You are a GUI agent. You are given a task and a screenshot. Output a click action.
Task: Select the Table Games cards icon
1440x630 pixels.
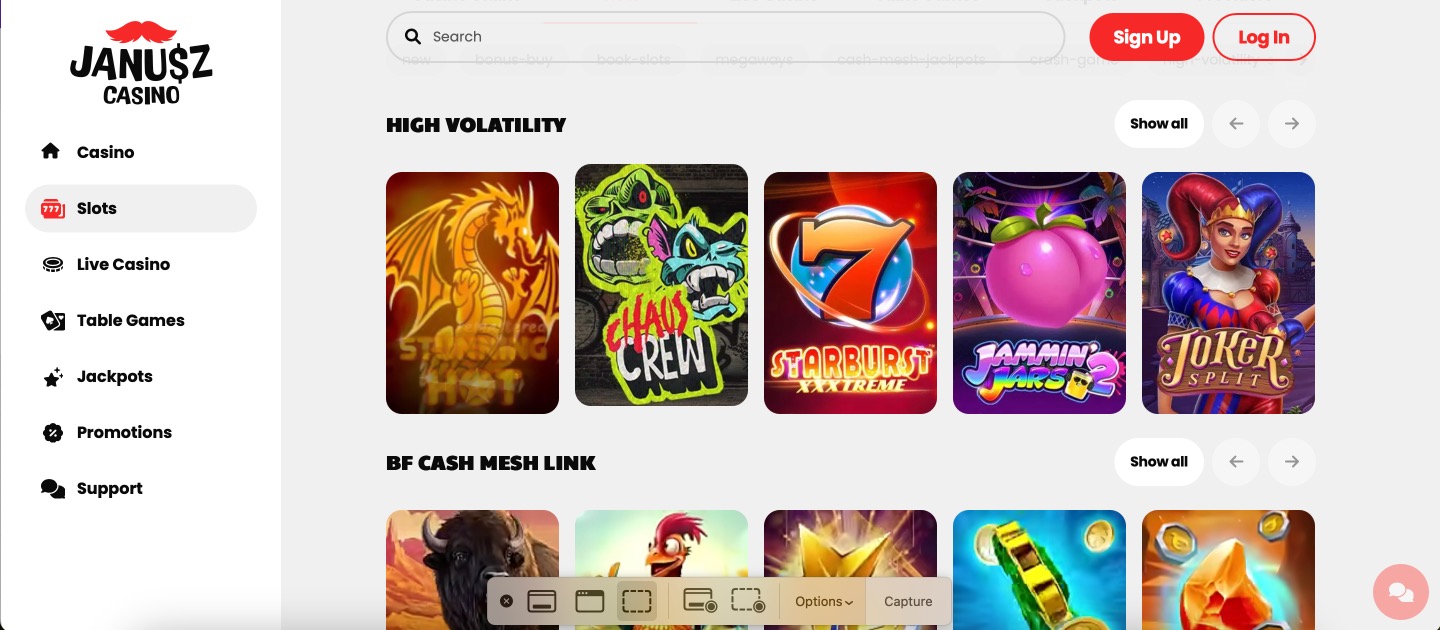tap(52, 320)
